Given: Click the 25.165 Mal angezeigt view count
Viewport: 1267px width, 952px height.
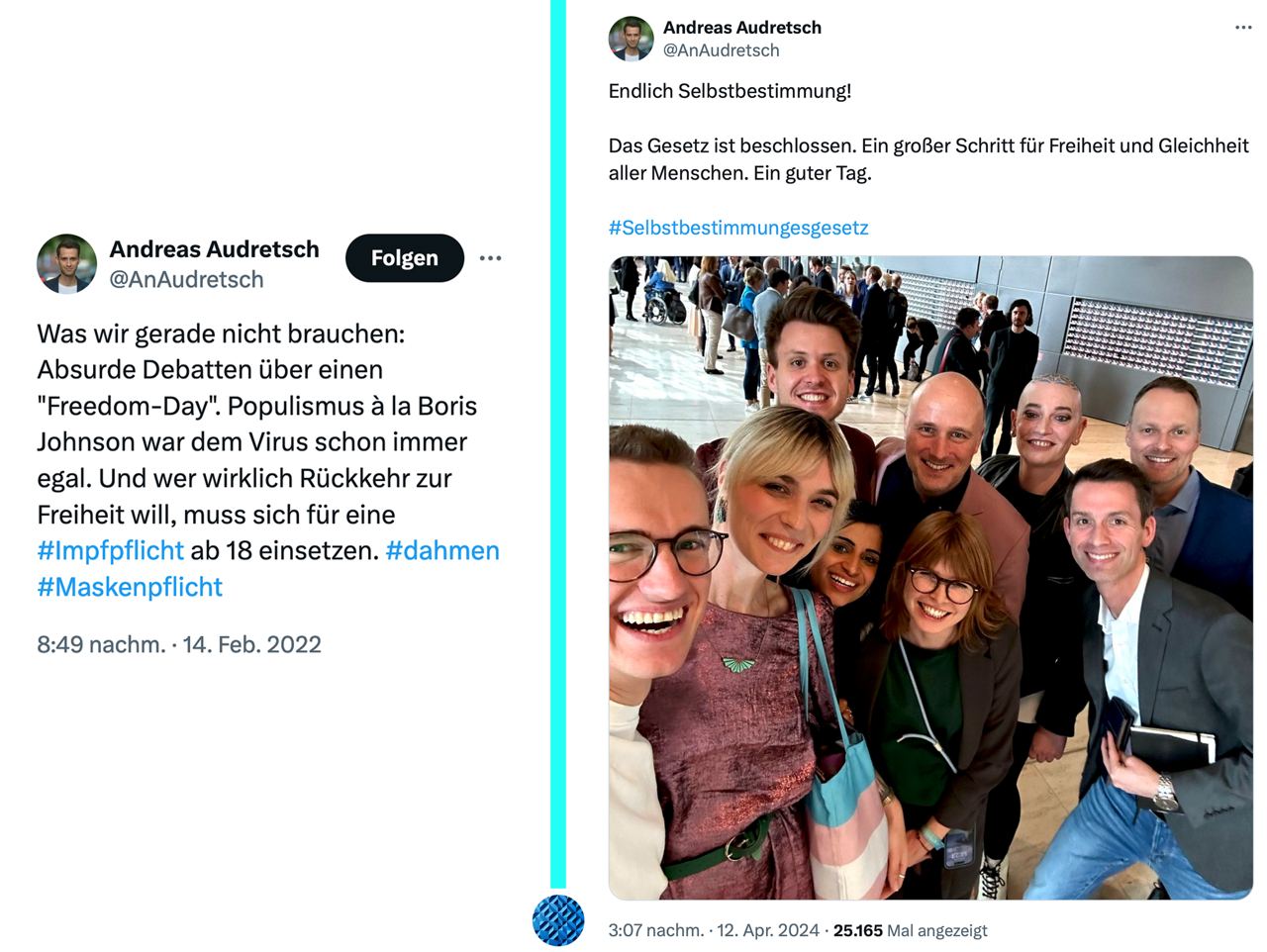Looking at the screenshot, I should click(911, 930).
